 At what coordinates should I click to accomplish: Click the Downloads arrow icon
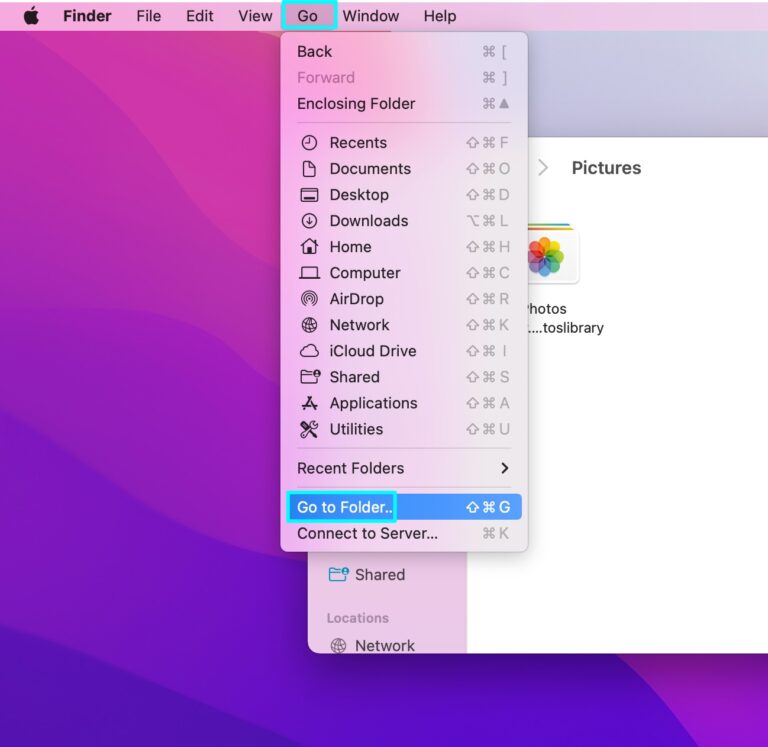tap(309, 221)
